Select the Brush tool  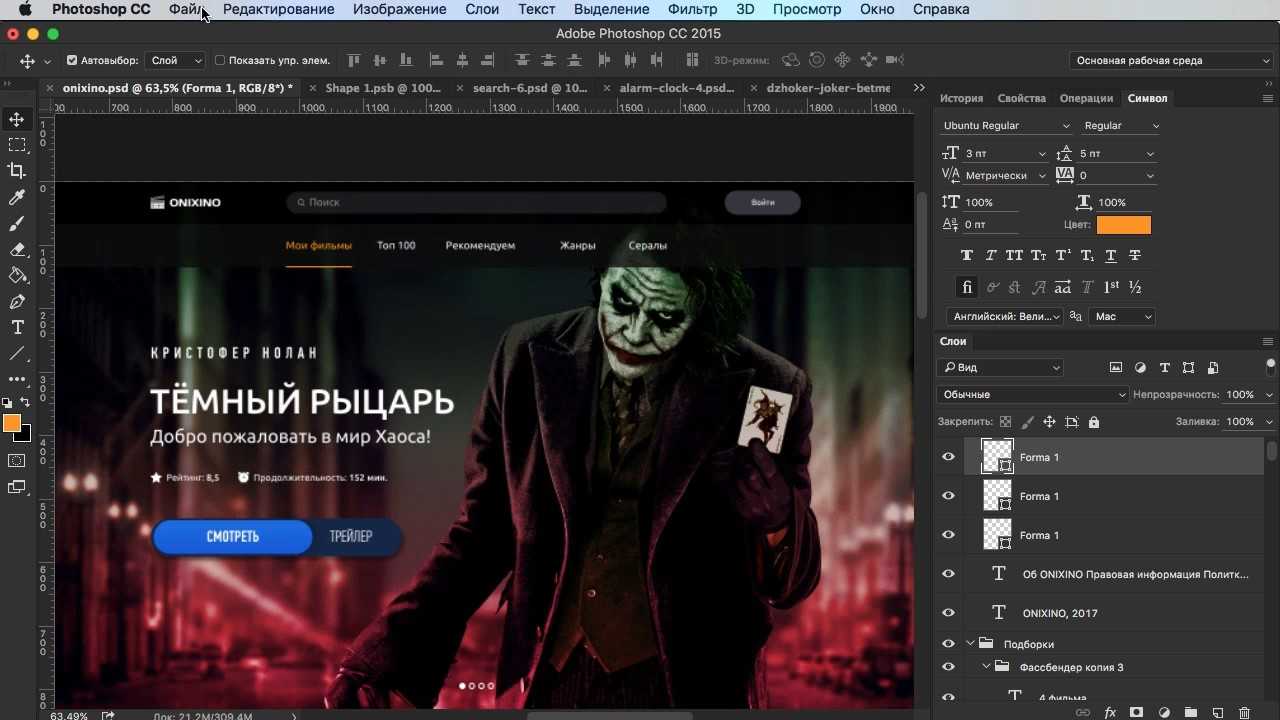(17, 224)
